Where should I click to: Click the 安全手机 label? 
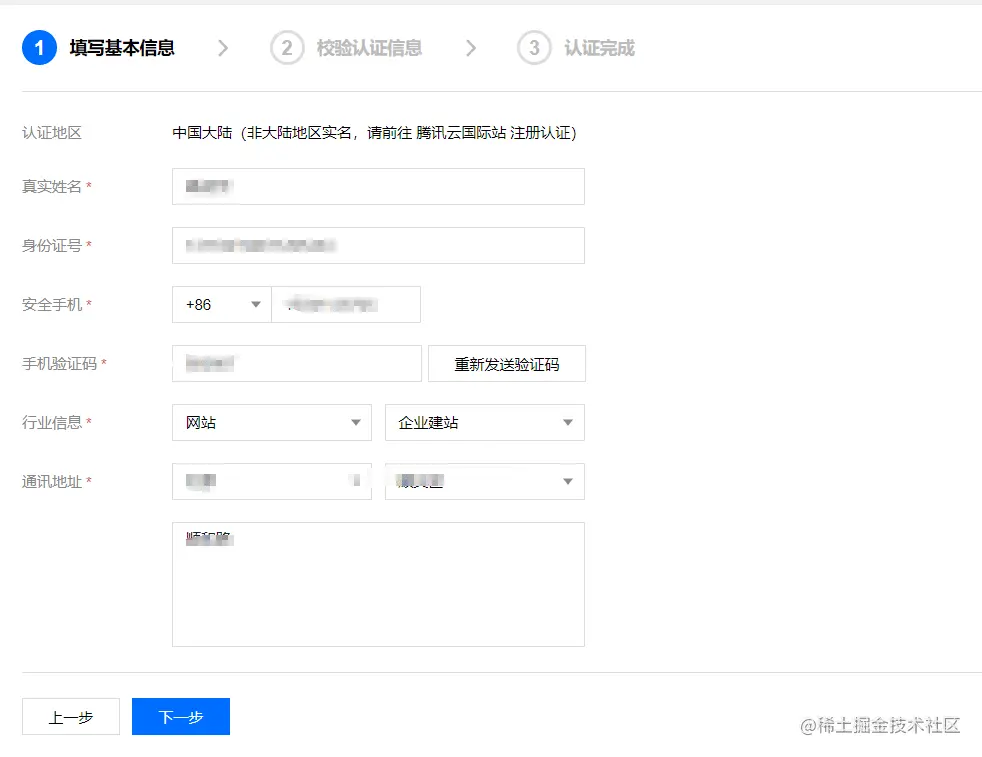pyautogui.click(x=52, y=304)
